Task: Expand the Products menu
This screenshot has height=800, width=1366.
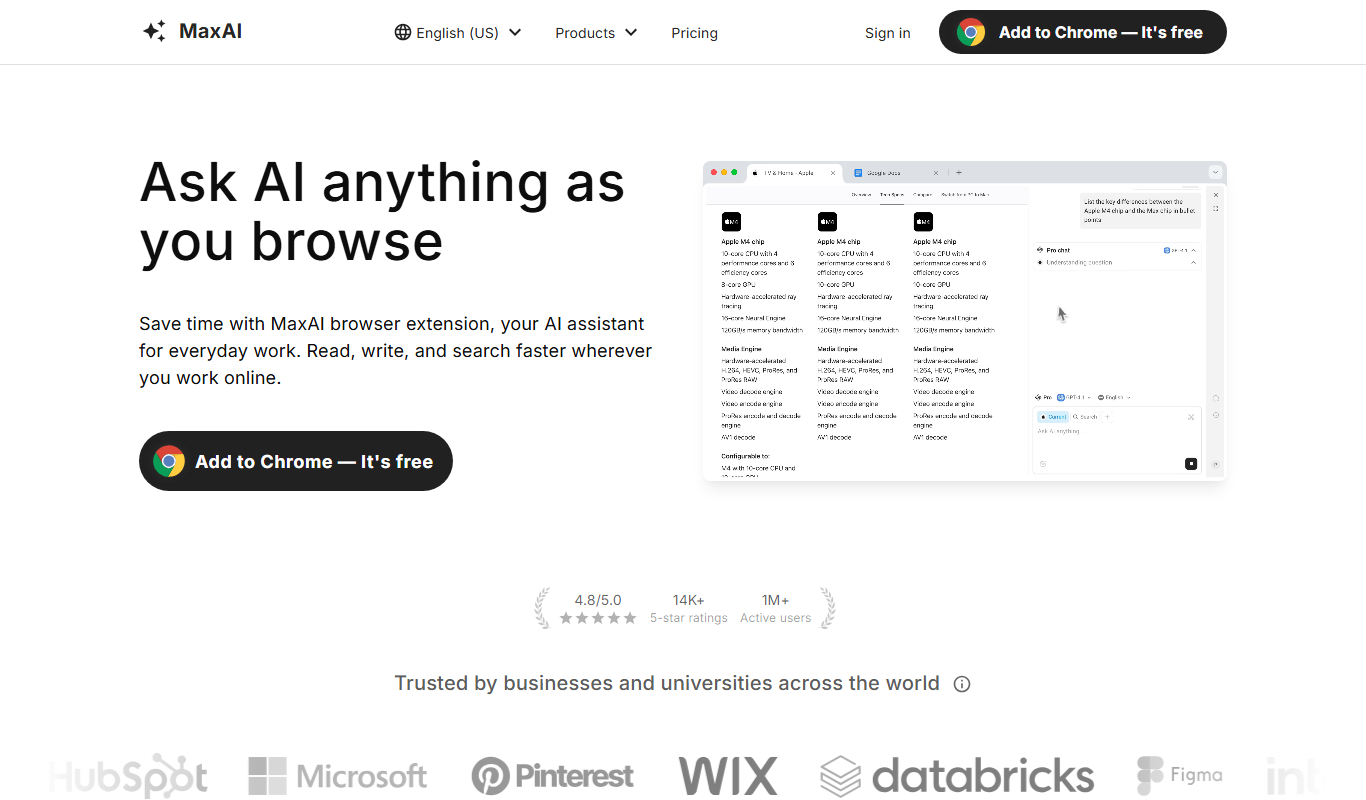Action: (596, 33)
